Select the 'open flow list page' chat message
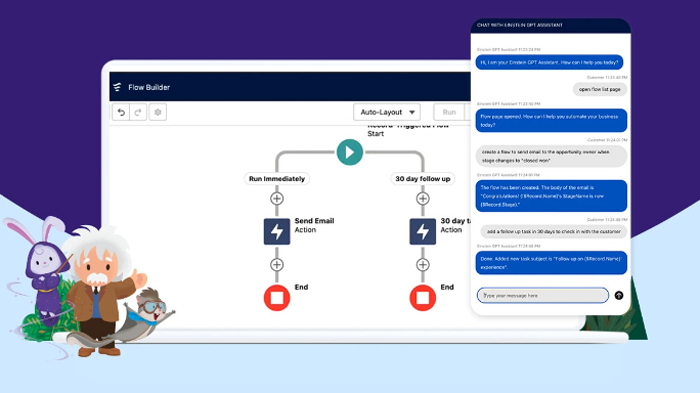The image size is (700, 393). (x=600, y=89)
